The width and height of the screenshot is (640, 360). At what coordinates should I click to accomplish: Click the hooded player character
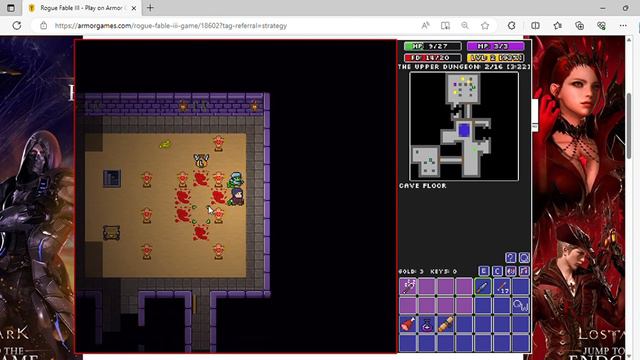[x=237, y=198]
